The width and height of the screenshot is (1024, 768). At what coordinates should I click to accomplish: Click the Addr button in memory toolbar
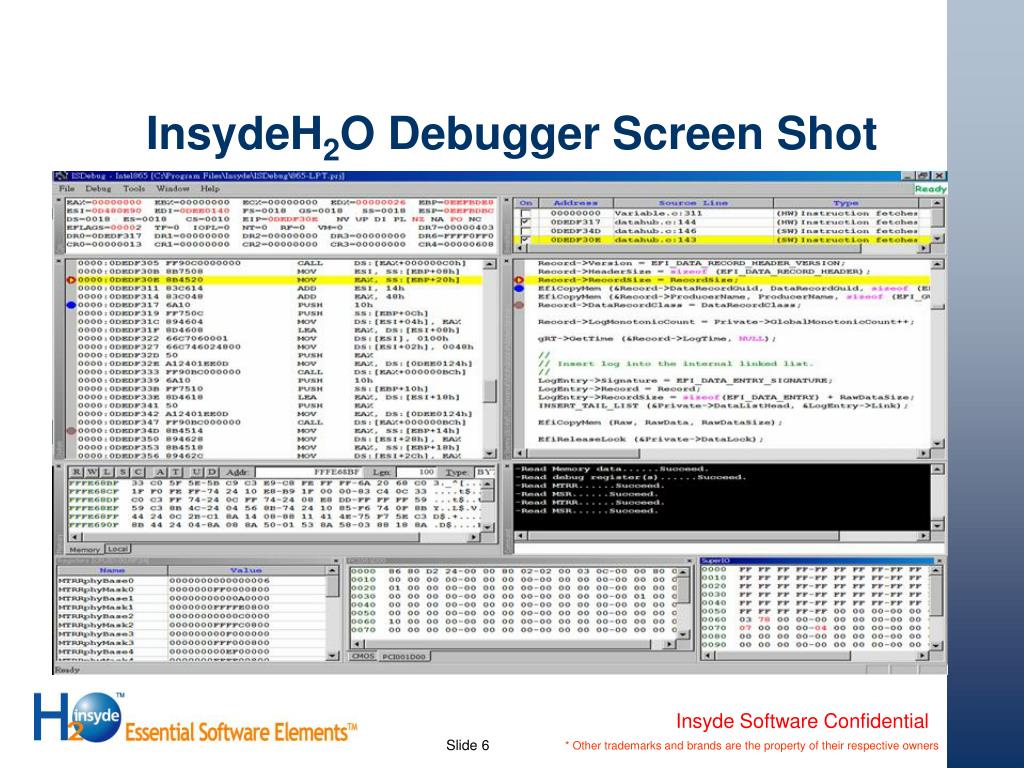(236, 472)
